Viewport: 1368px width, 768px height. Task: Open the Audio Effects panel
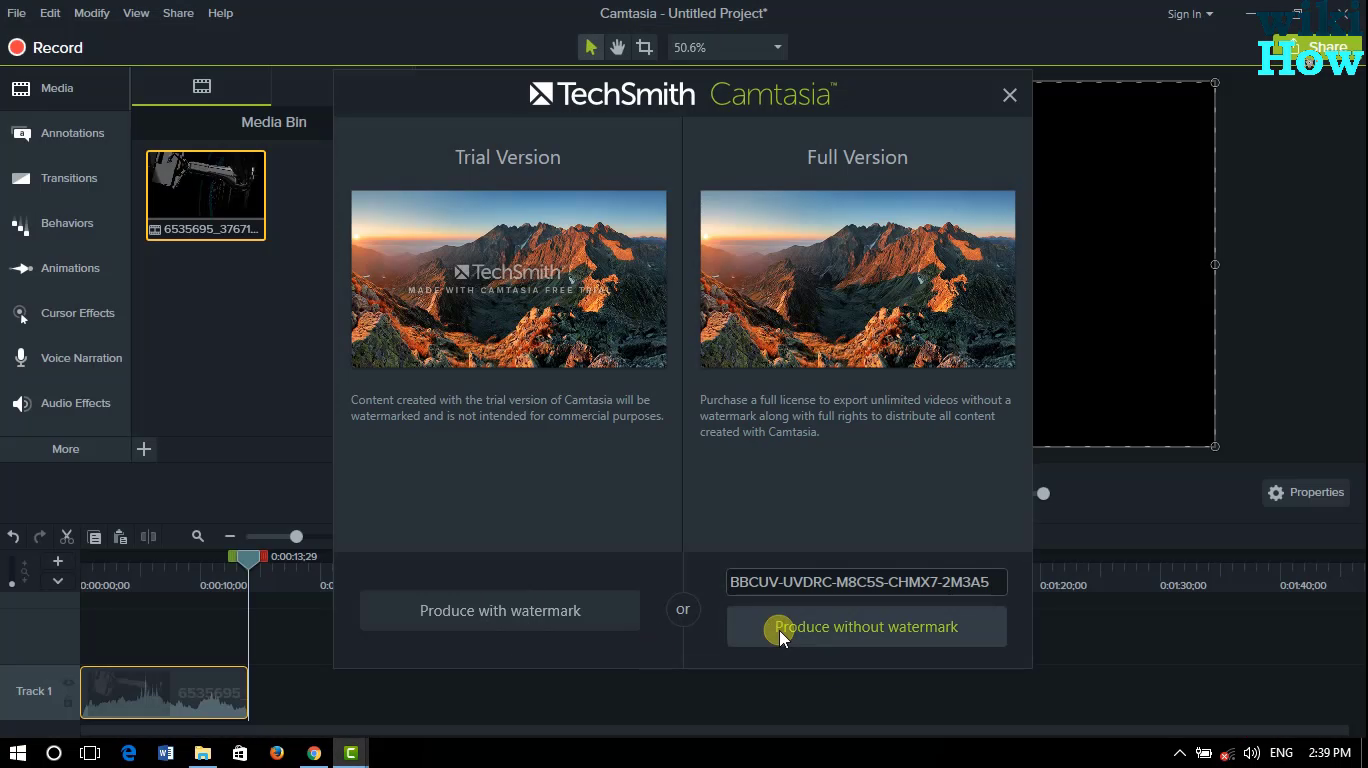coord(65,403)
